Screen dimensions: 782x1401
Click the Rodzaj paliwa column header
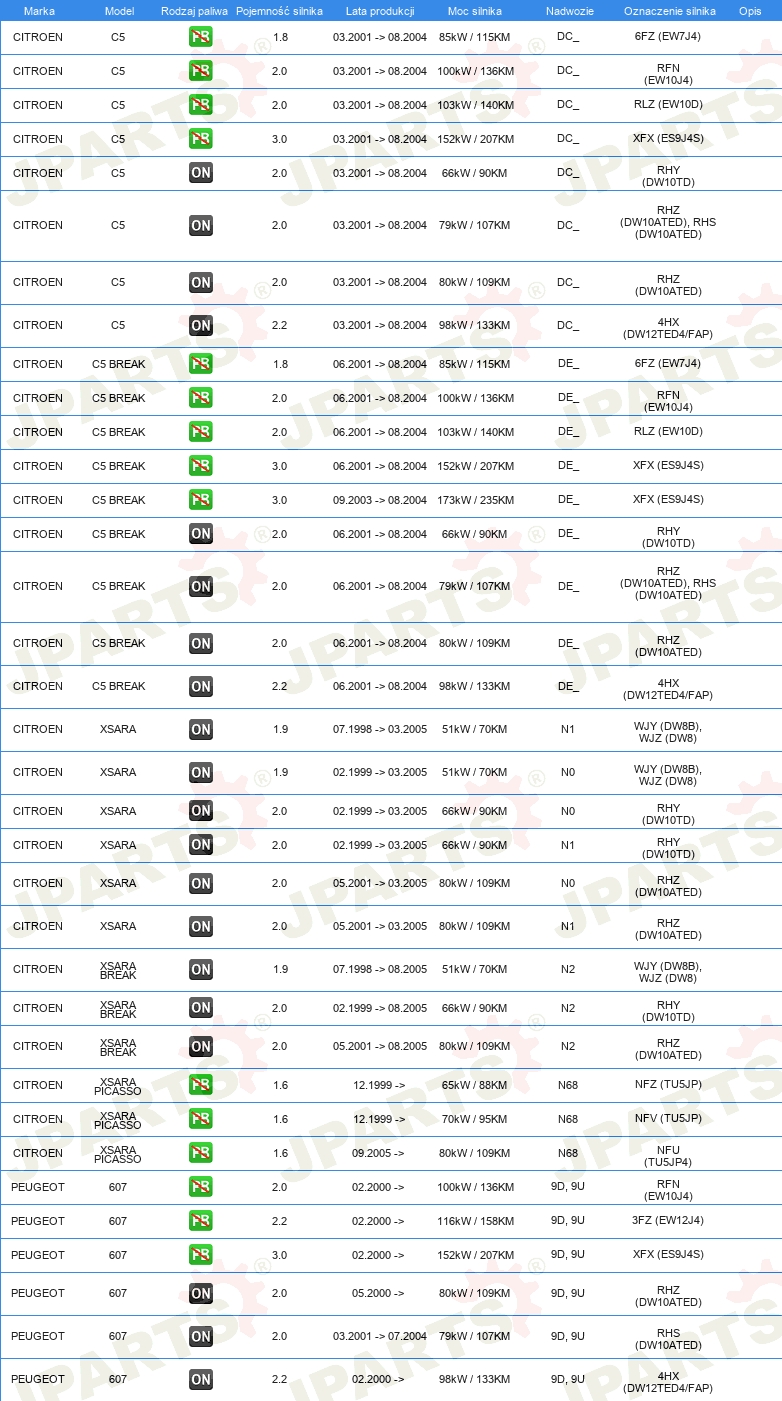coord(194,11)
